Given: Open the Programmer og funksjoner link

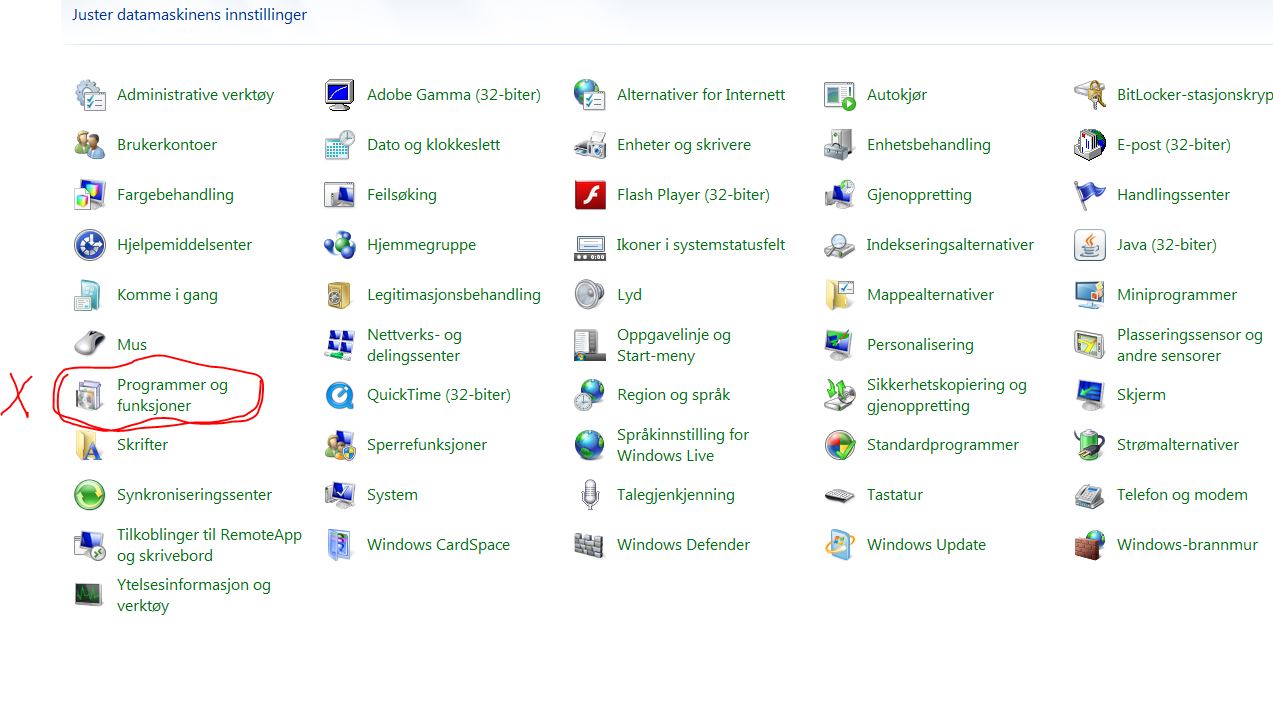Looking at the screenshot, I should [172, 395].
